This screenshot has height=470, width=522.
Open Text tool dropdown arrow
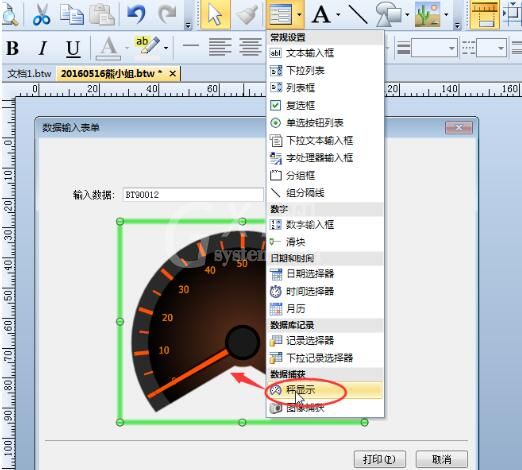tap(338, 15)
